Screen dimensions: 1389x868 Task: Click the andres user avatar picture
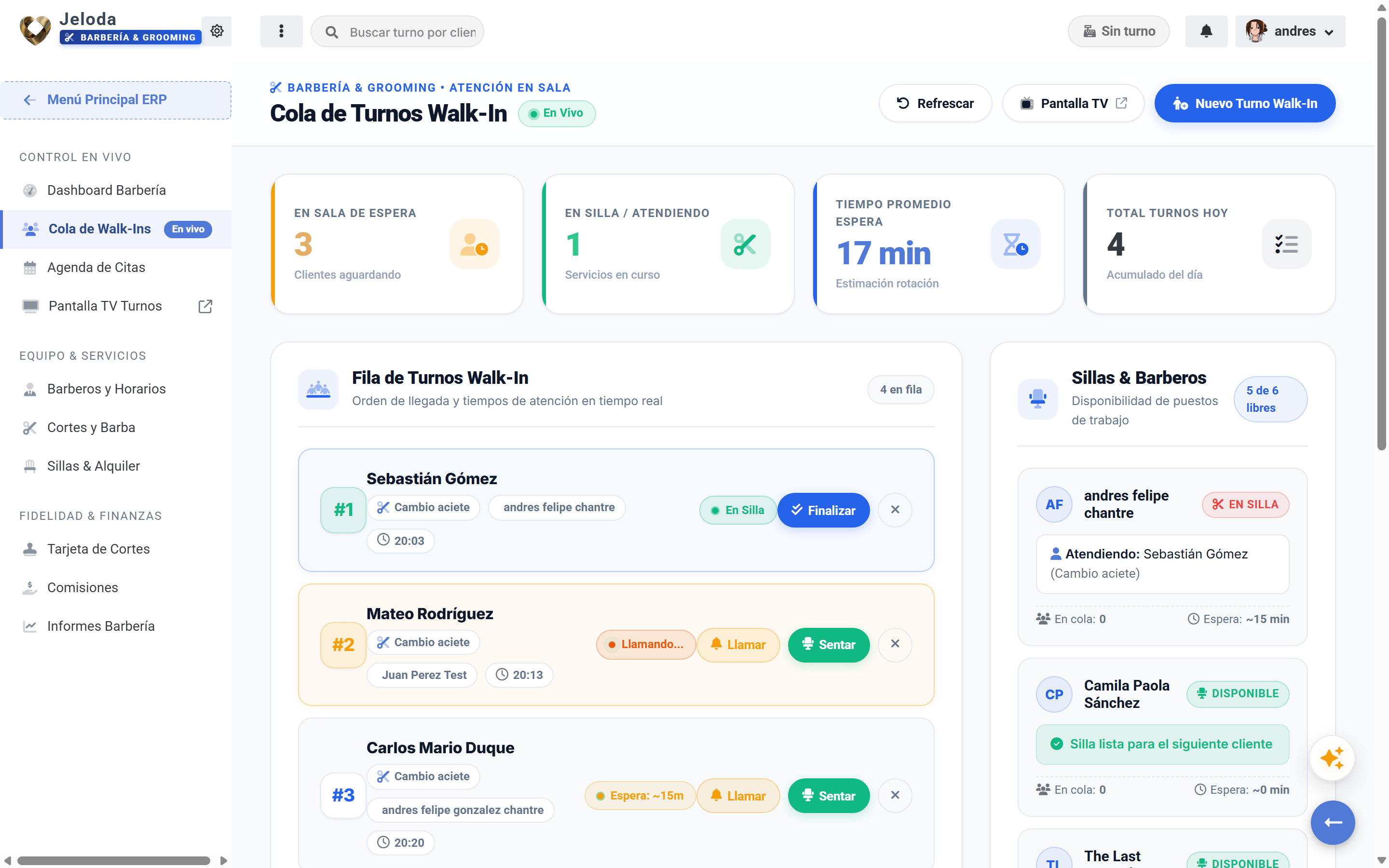click(1256, 31)
